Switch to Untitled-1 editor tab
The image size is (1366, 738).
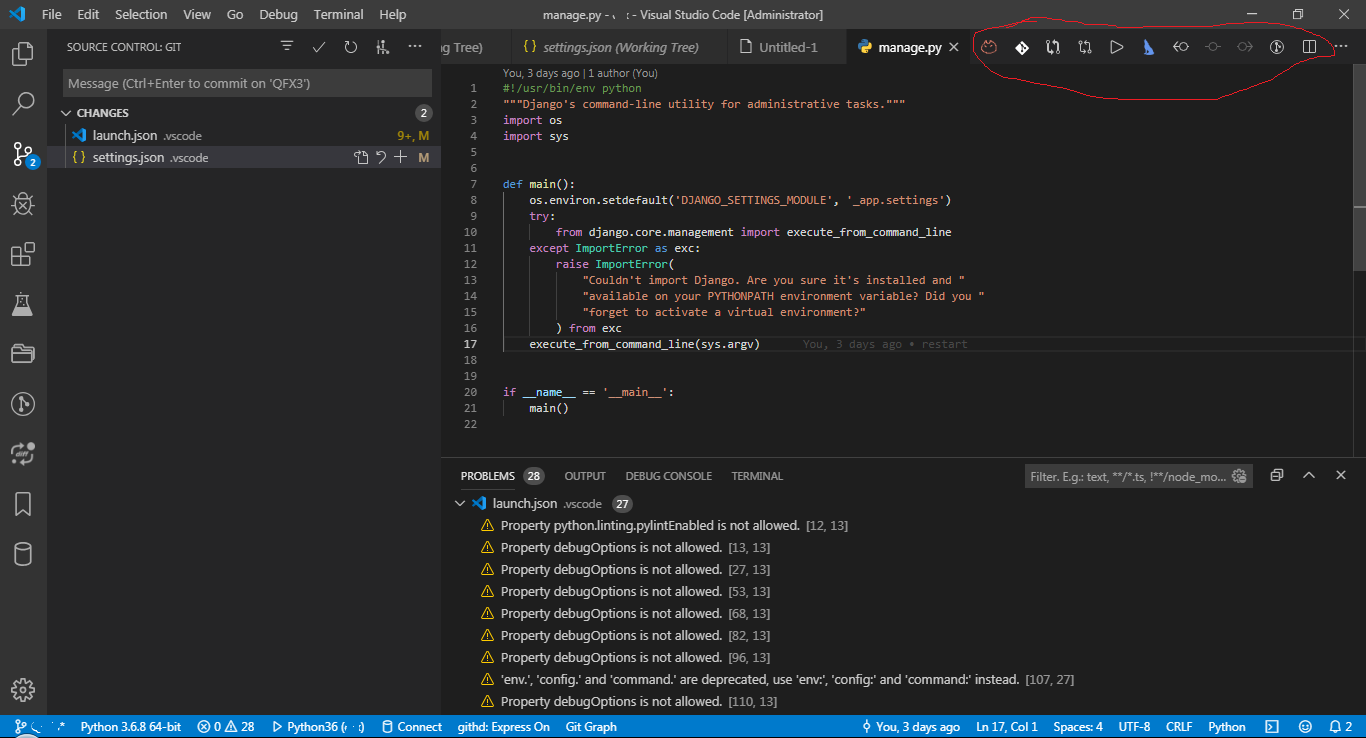788,47
